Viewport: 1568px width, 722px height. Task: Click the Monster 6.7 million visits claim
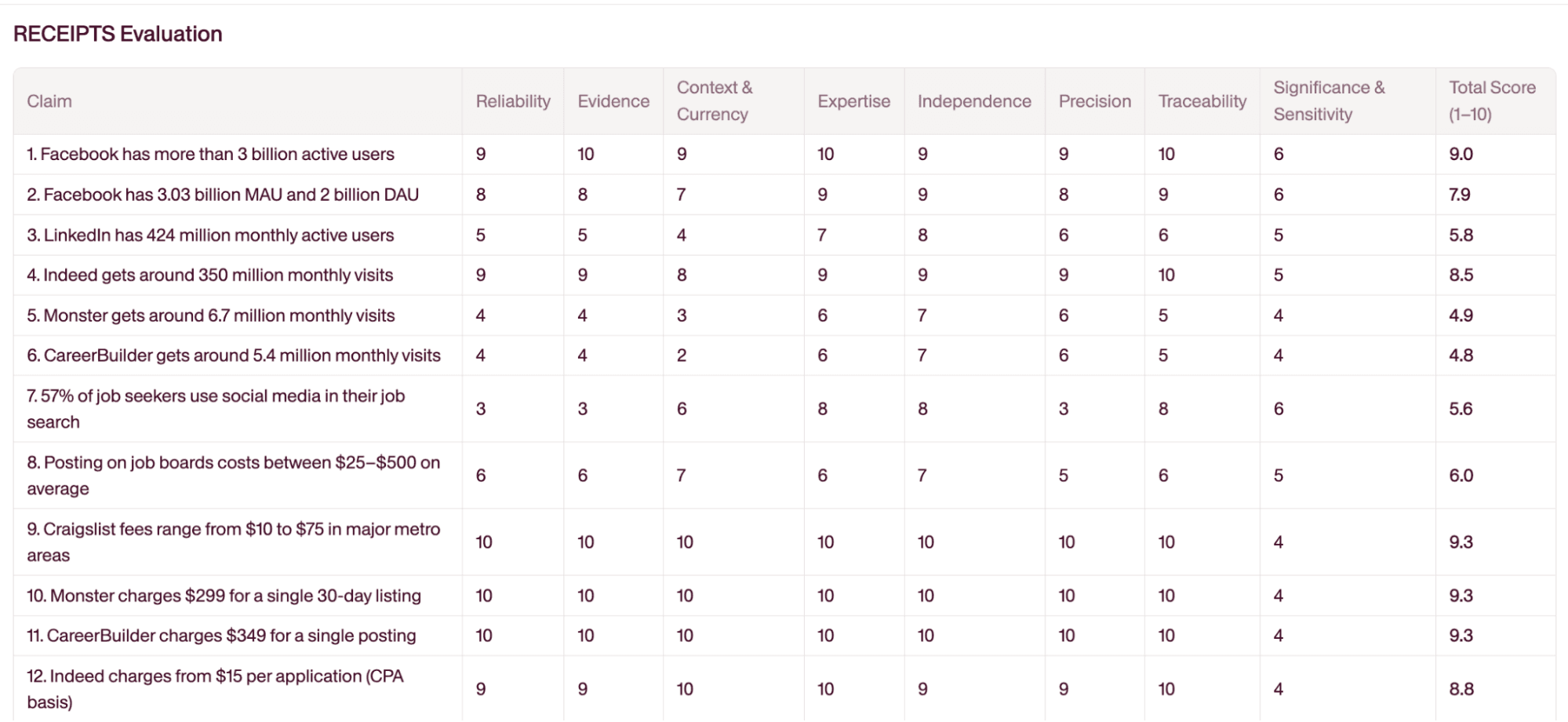click(210, 315)
